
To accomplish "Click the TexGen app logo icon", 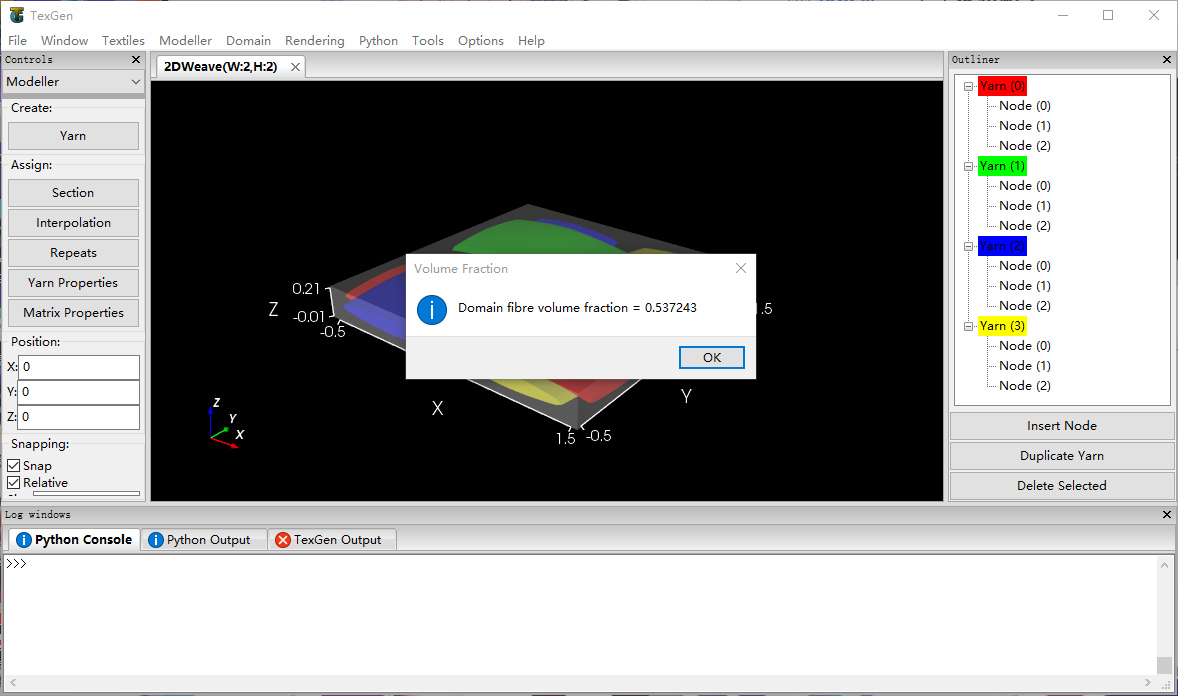I will [17, 15].
